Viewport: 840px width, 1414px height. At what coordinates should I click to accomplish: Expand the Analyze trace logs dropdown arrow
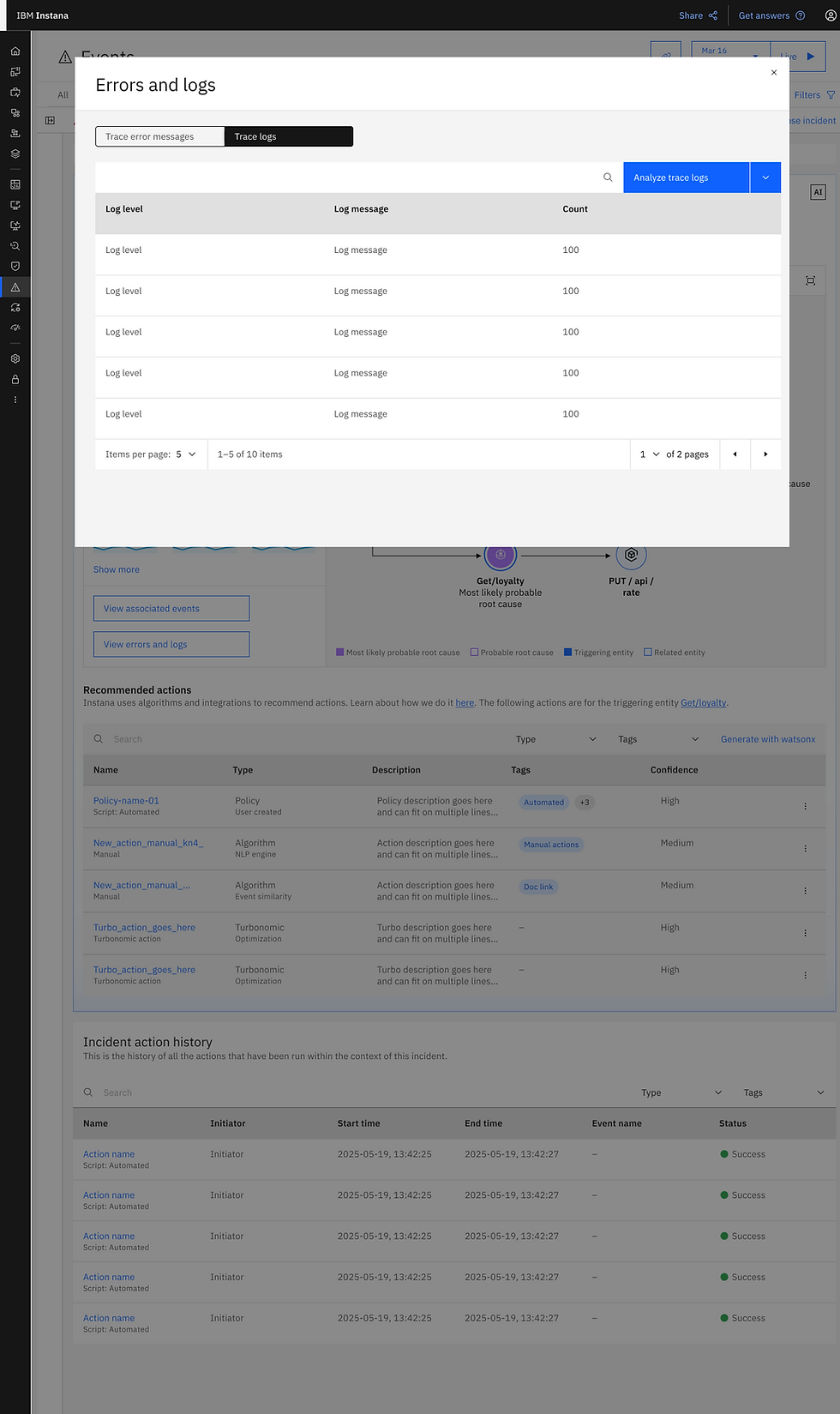(765, 178)
